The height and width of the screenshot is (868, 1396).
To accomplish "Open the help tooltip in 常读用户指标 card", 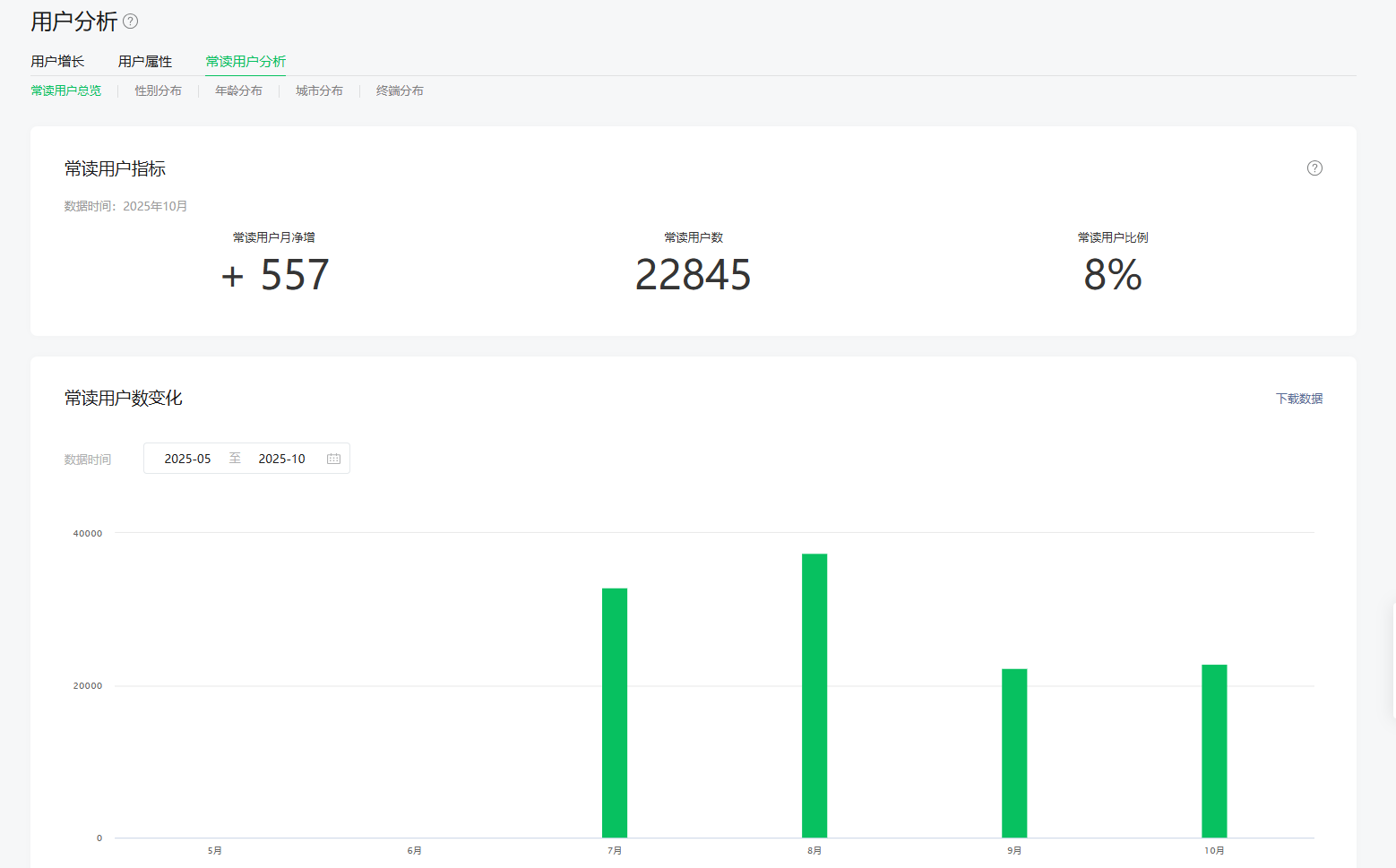I will (x=1314, y=168).
